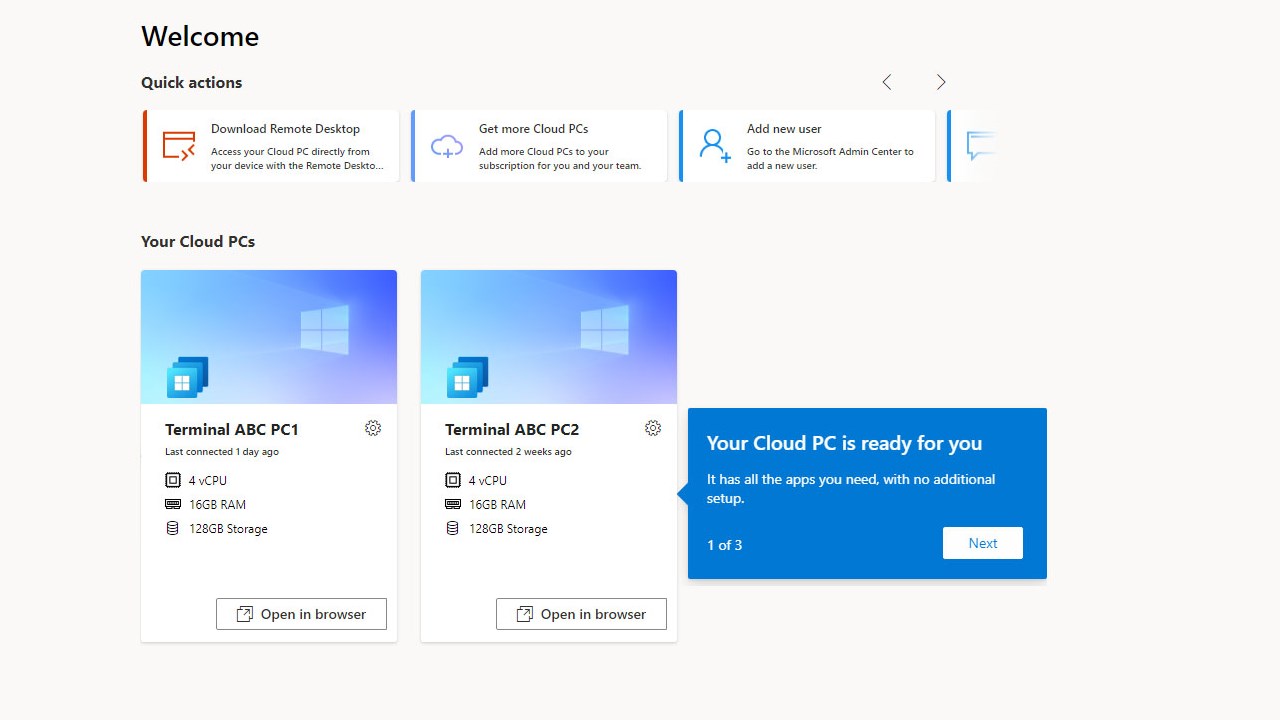The height and width of the screenshot is (720, 1280).
Task: Open the Get more Cloud PCs card
Action: pos(539,146)
